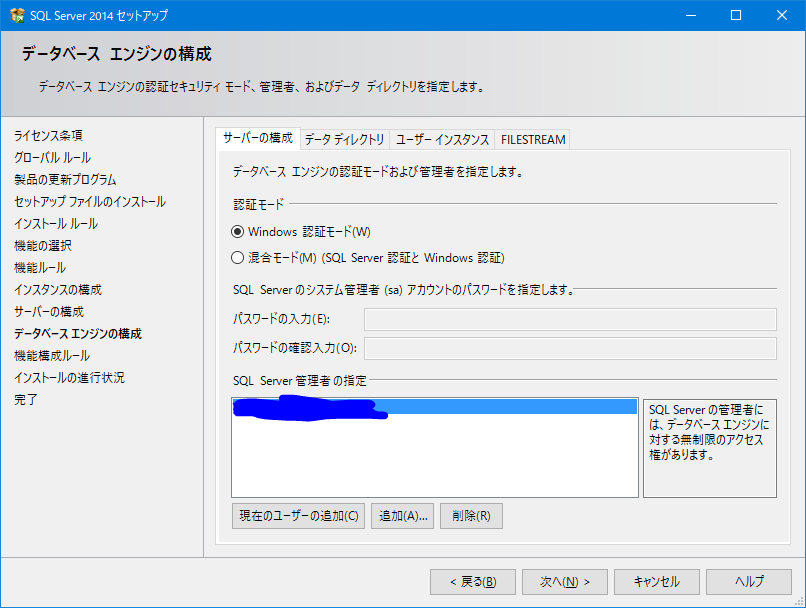This screenshot has height=608, width=806.
Task: Go back with the < 戻る(B) button
Action: coord(473,582)
